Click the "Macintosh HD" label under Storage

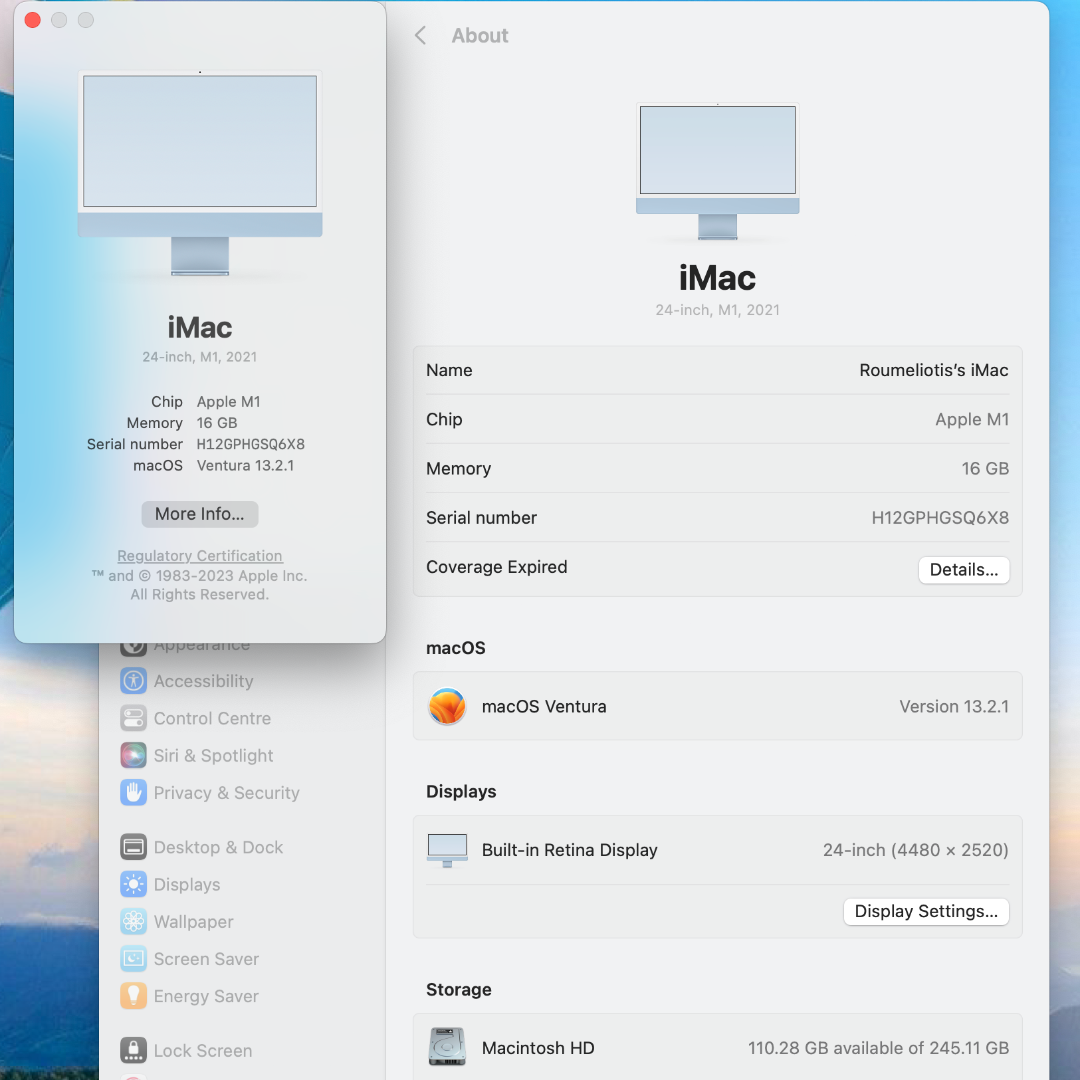point(538,1048)
